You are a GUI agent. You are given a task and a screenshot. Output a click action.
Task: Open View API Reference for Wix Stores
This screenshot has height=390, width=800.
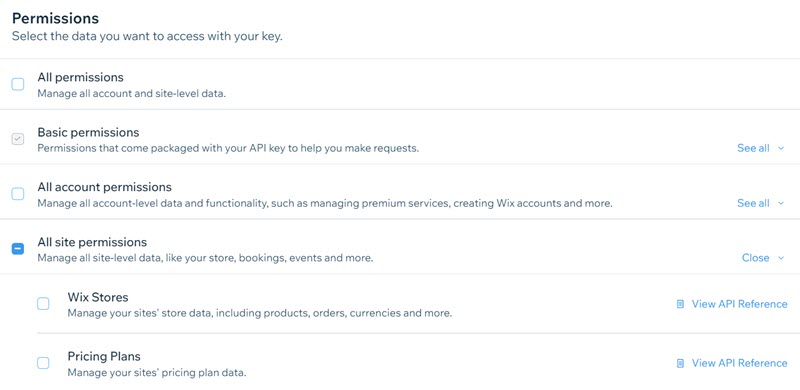coord(739,304)
